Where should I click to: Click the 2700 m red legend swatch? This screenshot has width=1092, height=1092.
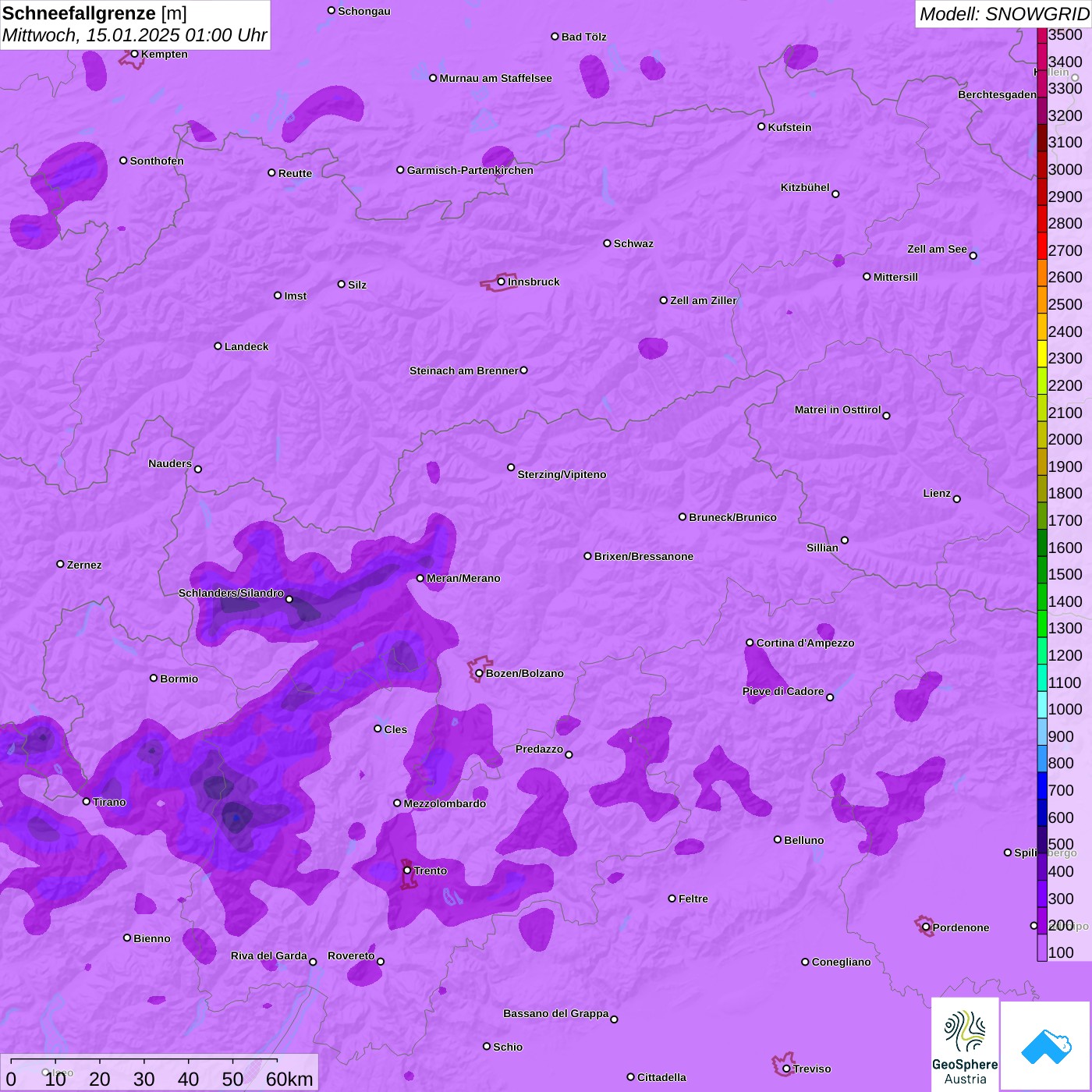click(x=1042, y=246)
